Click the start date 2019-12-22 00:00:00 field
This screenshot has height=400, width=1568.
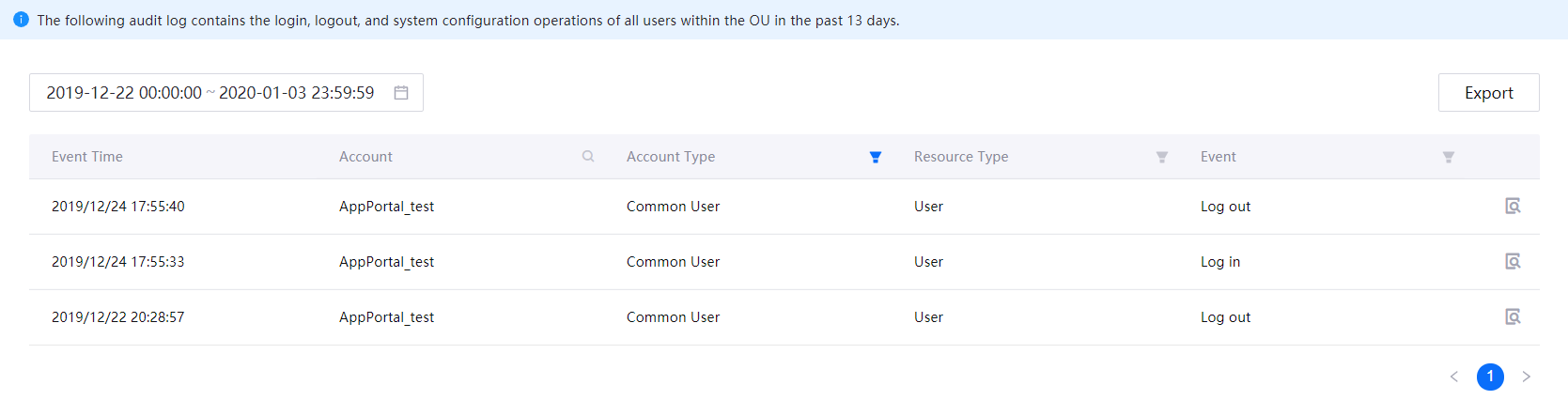coord(124,93)
